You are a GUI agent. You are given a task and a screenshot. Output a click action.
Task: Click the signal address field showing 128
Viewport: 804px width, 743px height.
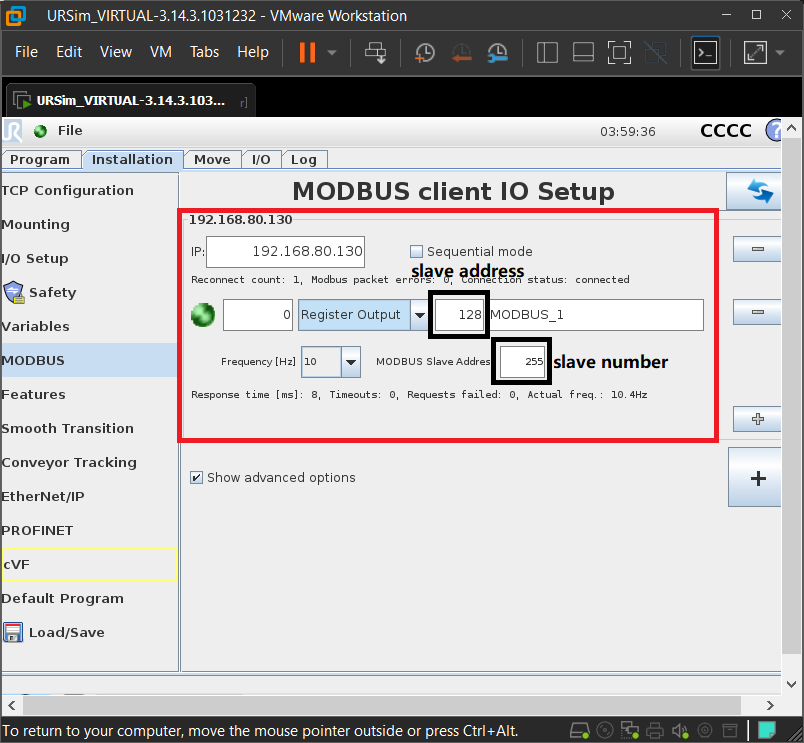(x=459, y=314)
